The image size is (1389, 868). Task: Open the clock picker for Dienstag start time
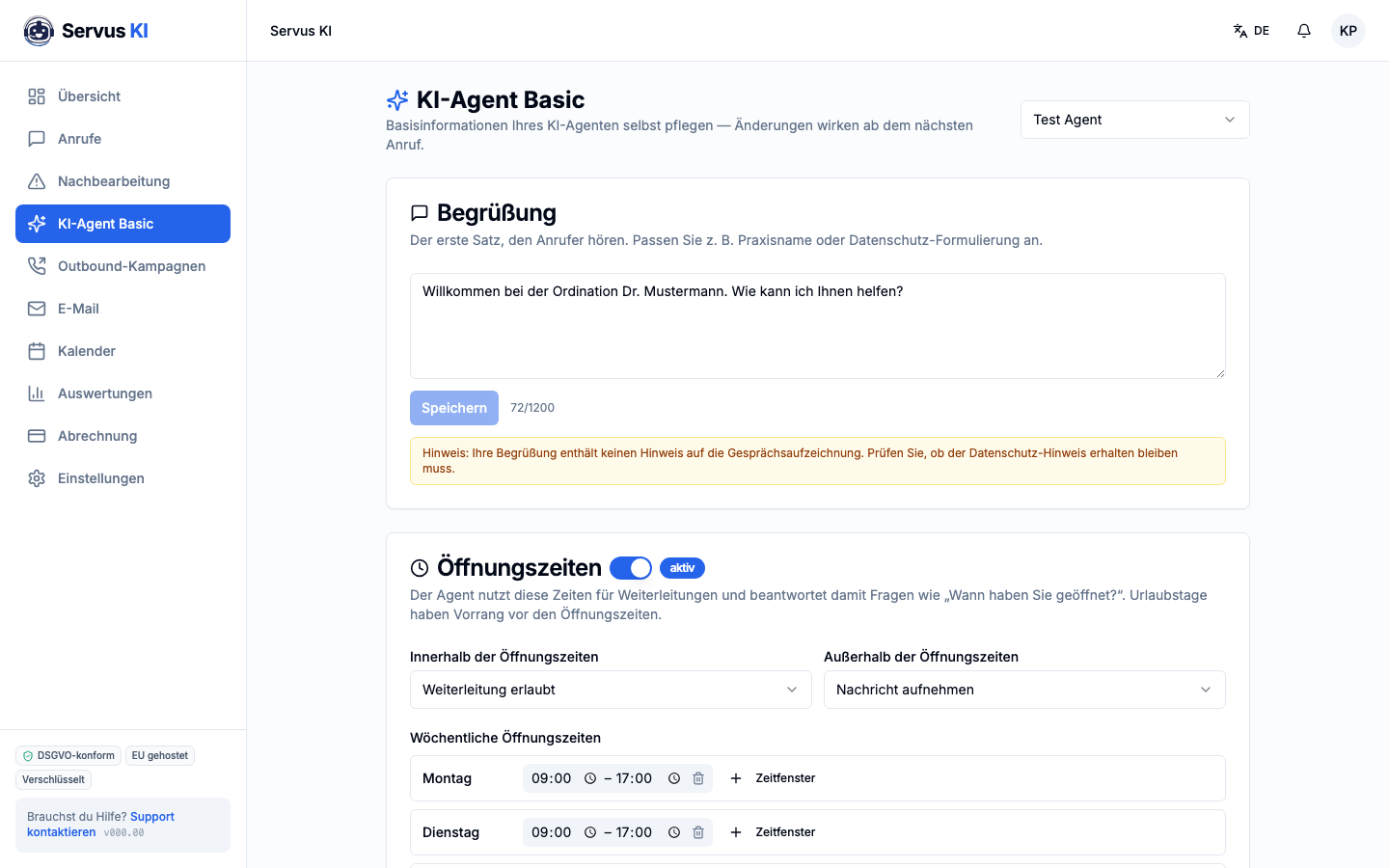(x=590, y=832)
